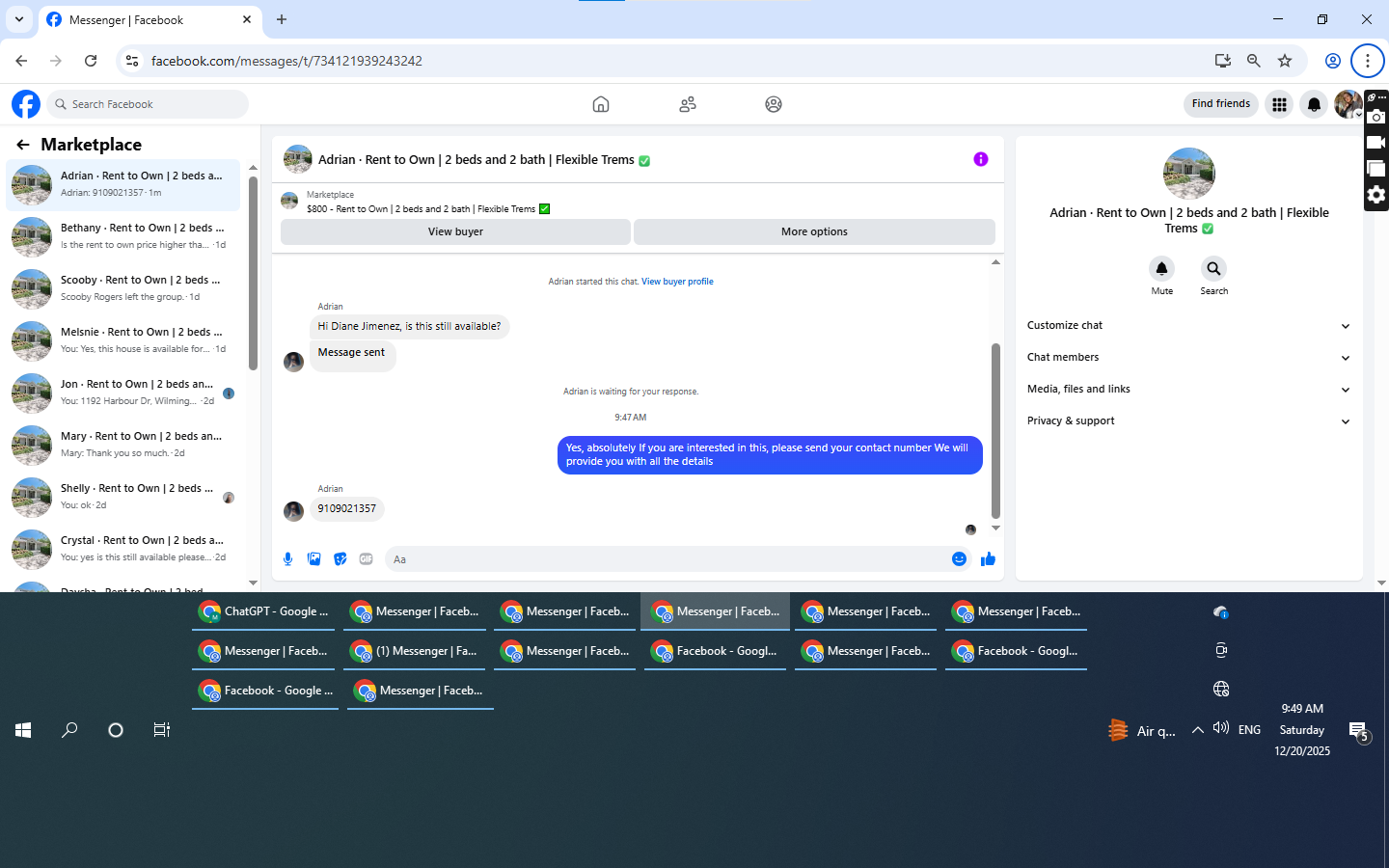Open the Groups icon in top navigation
This screenshot has width=1389, height=868.
774,104
